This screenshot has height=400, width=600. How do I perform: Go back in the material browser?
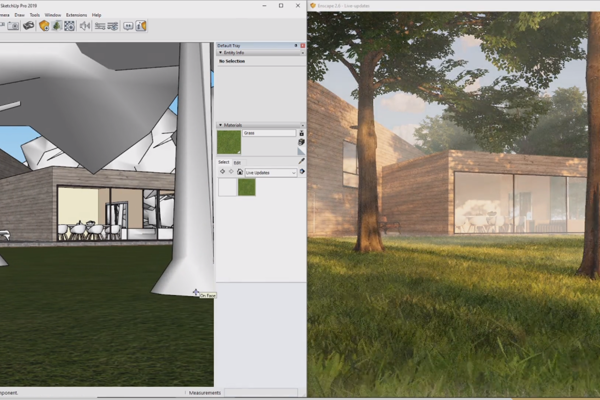223,172
